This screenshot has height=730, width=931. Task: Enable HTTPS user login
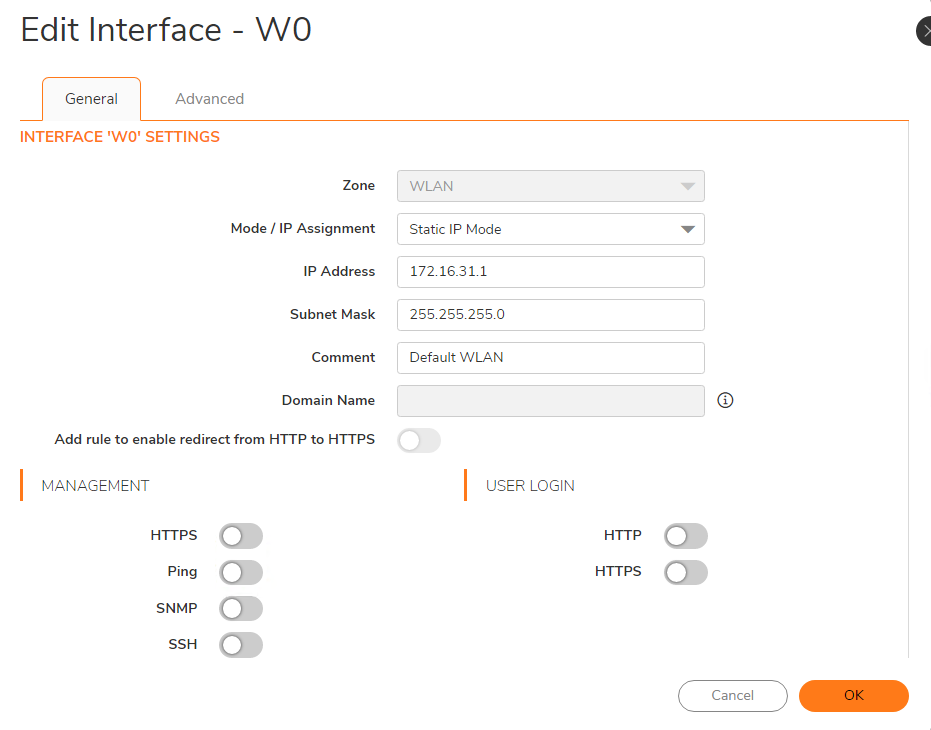(686, 573)
